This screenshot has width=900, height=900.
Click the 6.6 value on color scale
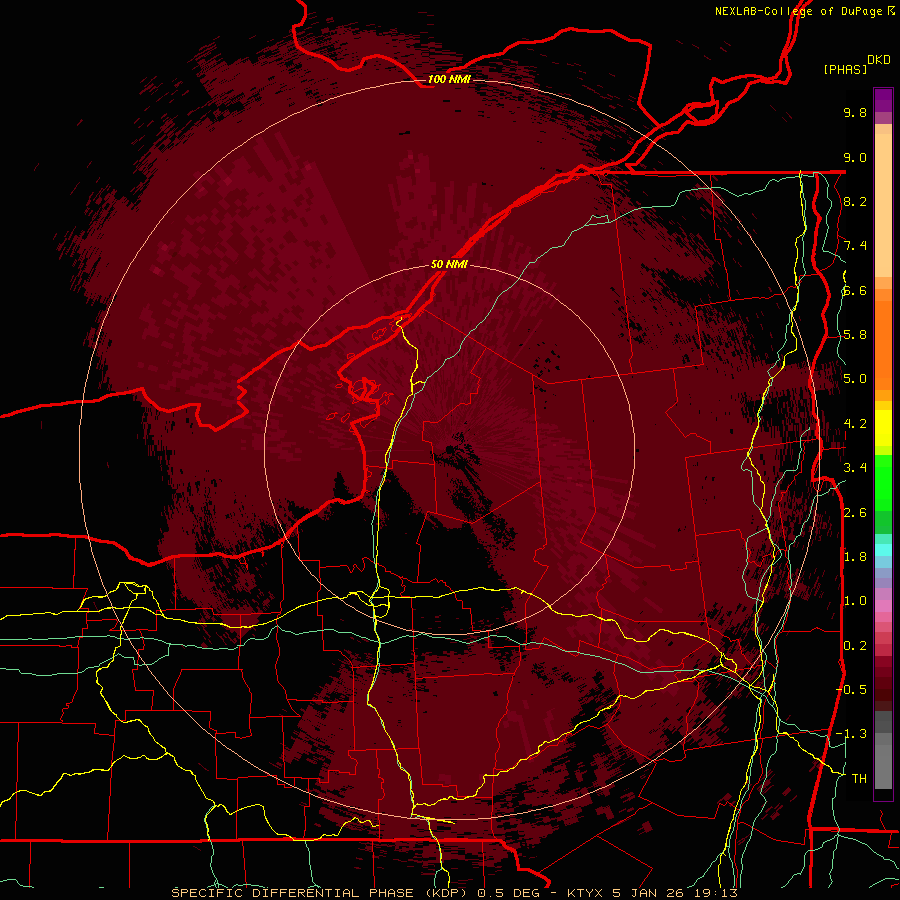point(855,290)
